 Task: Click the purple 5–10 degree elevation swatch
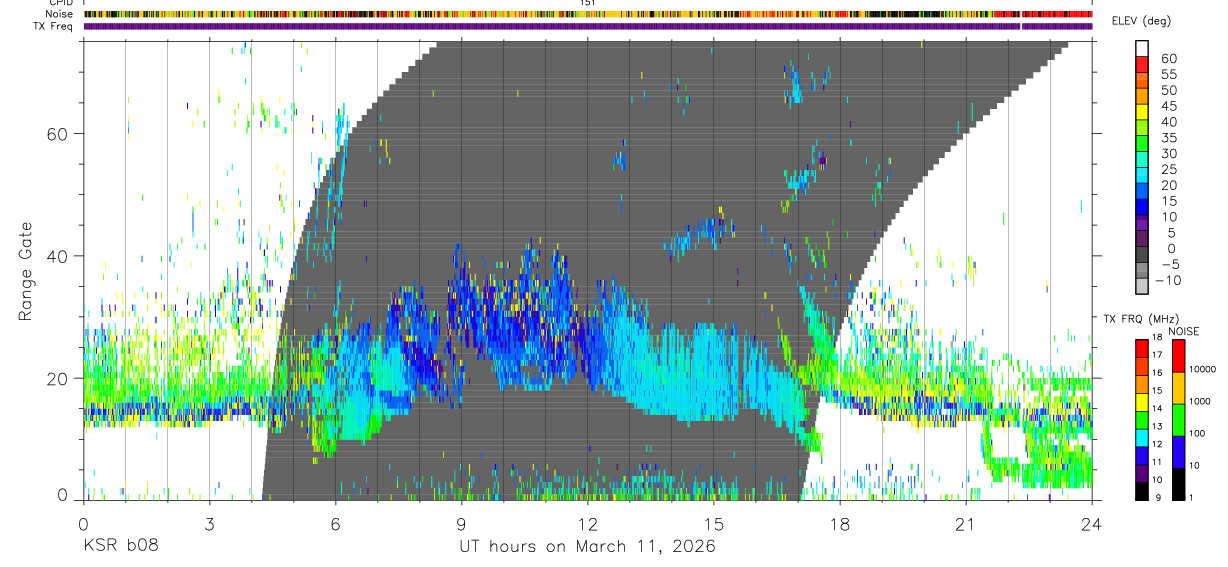pyautogui.click(x=1142, y=225)
